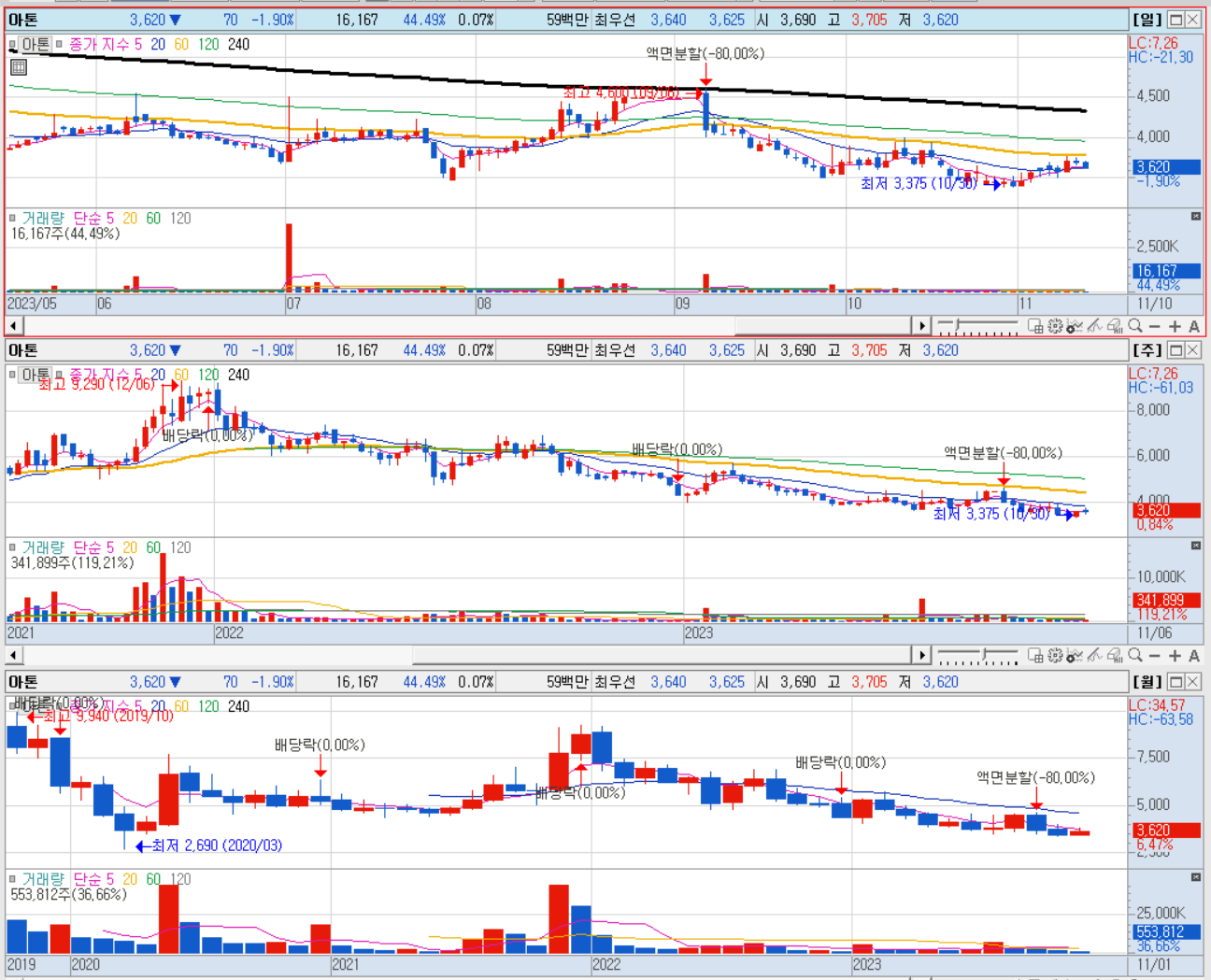
Task: Open the gear settings icon in daily chart toolbar
Action: pos(1055,326)
